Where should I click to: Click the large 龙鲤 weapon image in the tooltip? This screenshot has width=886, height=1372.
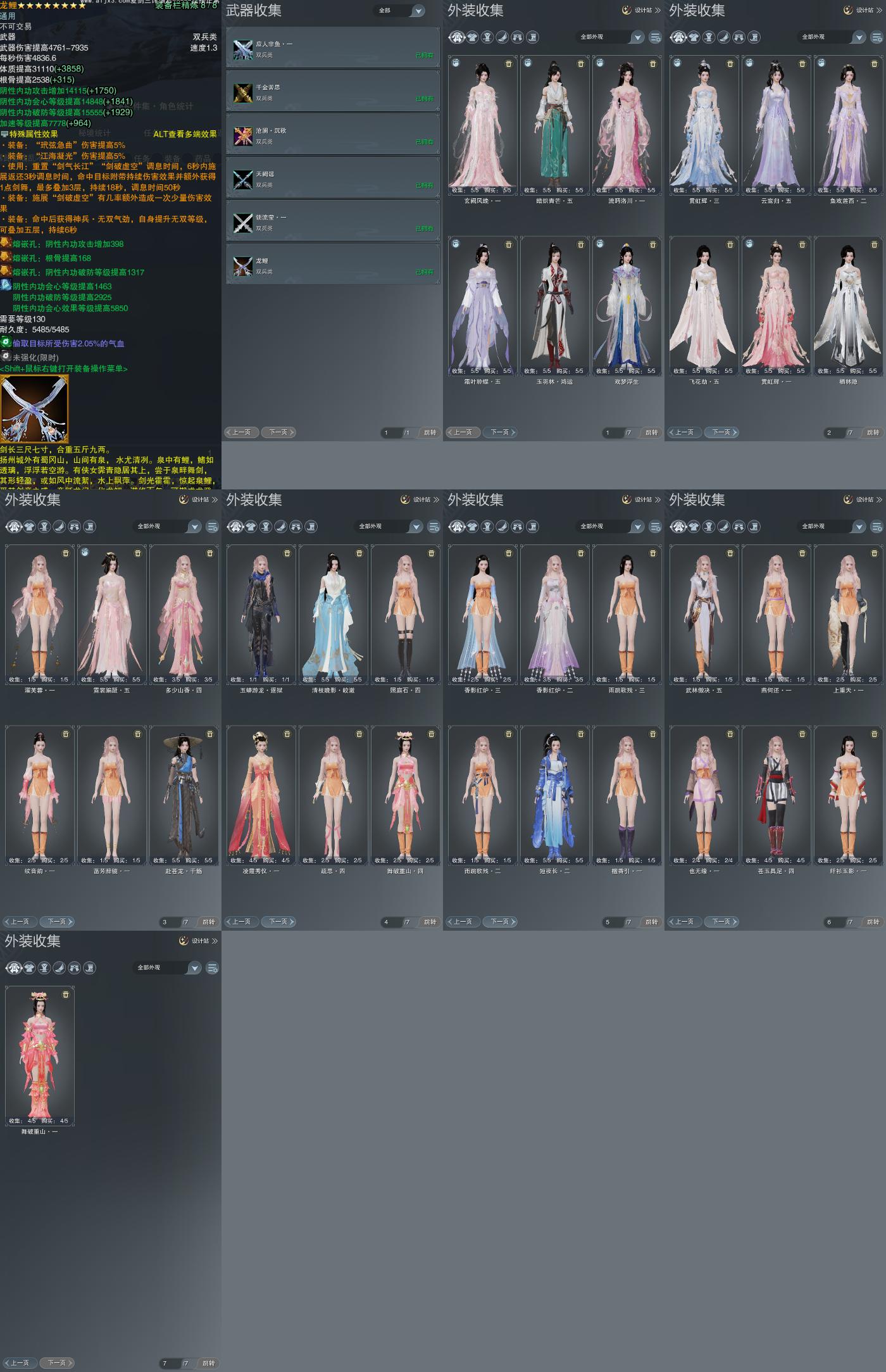click(34, 408)
